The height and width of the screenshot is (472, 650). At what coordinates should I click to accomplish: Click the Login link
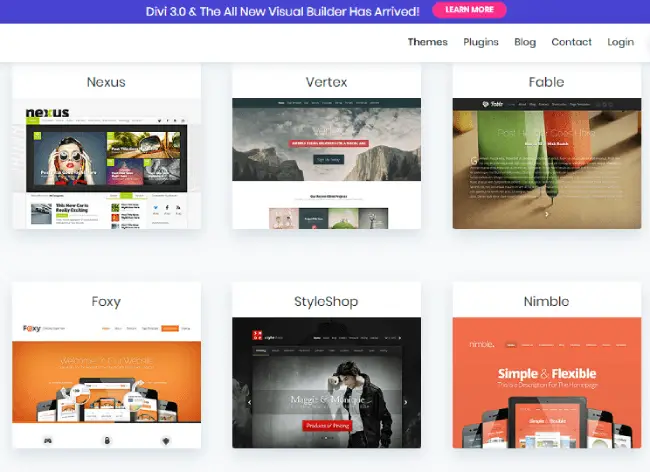[621, 42]
